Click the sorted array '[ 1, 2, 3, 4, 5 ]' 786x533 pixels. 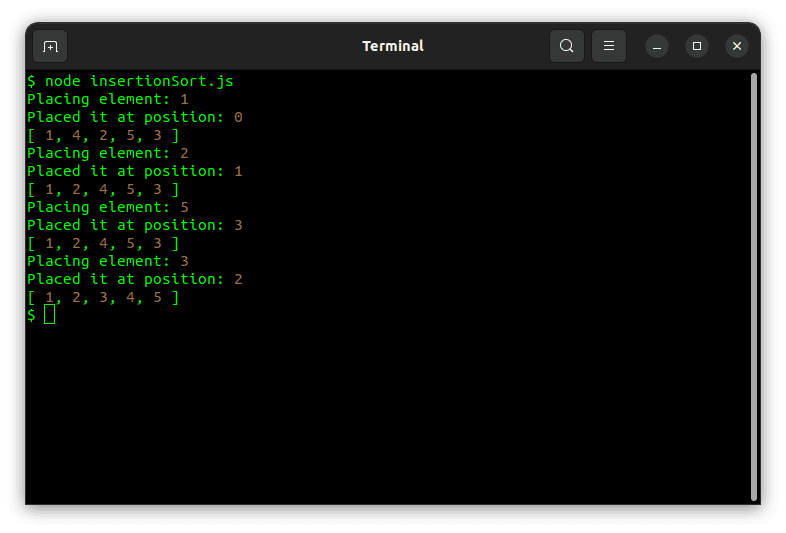coord(103,297)
